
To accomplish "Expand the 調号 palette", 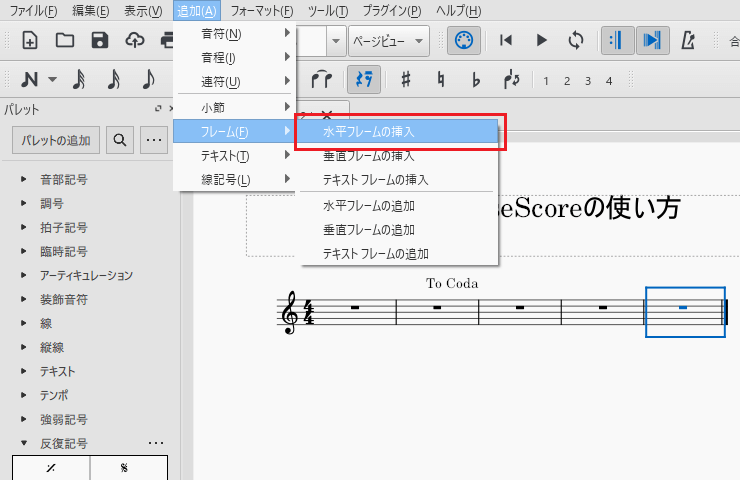I will pos(24,203).
